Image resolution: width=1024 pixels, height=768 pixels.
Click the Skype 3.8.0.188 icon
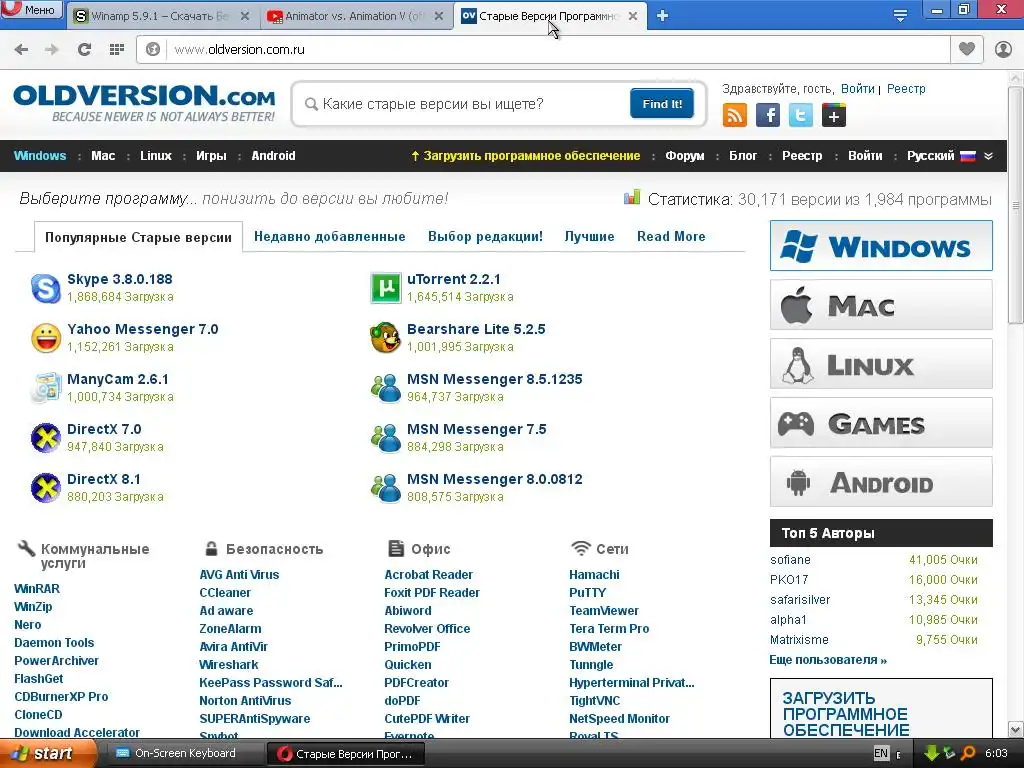(46, 288)
